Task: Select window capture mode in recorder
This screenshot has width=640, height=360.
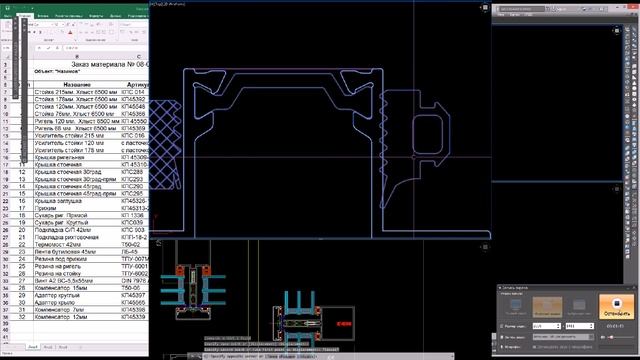Action: click(579, 307)
